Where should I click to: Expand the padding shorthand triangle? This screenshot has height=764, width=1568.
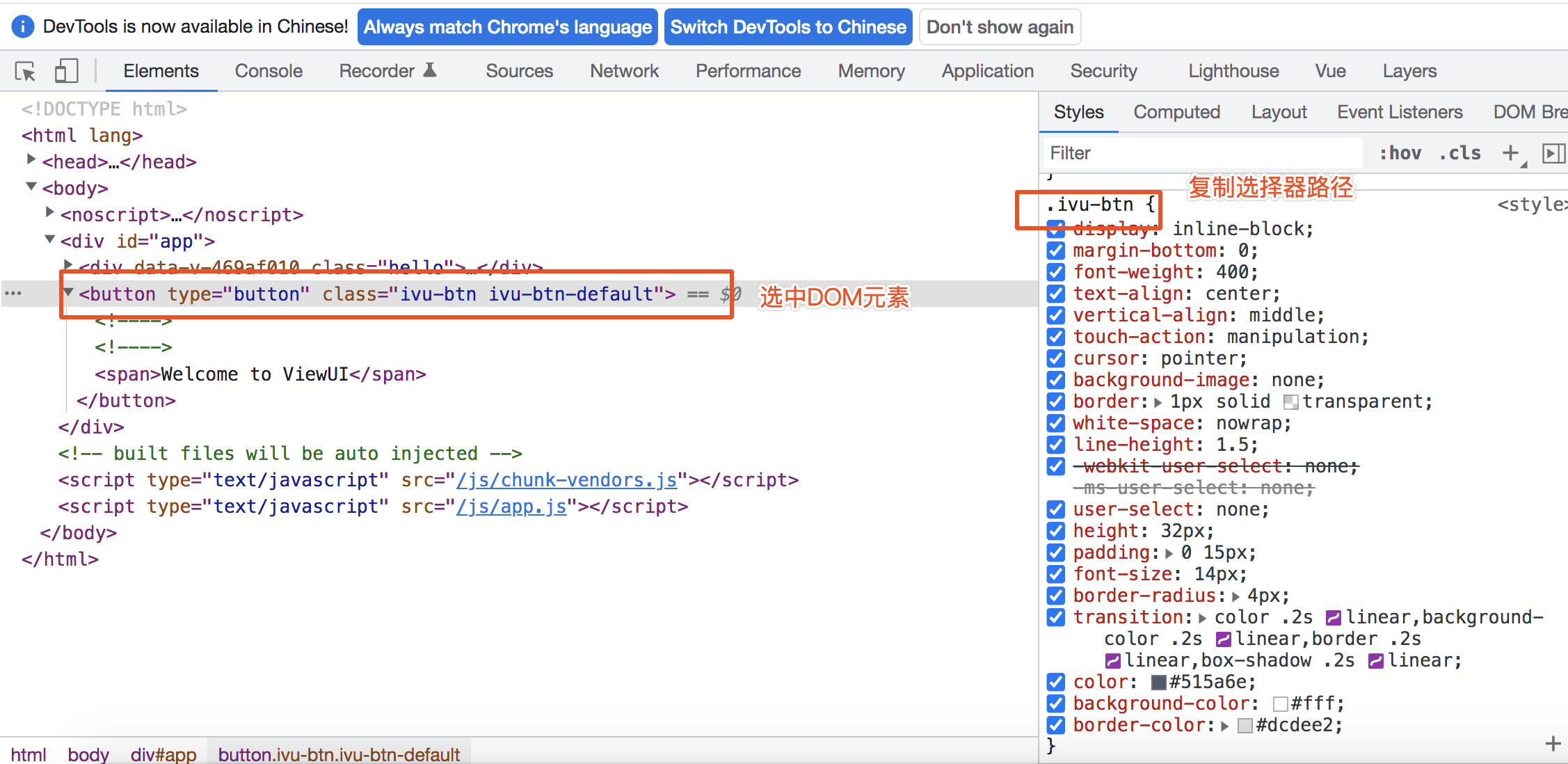coord(1169,554)
